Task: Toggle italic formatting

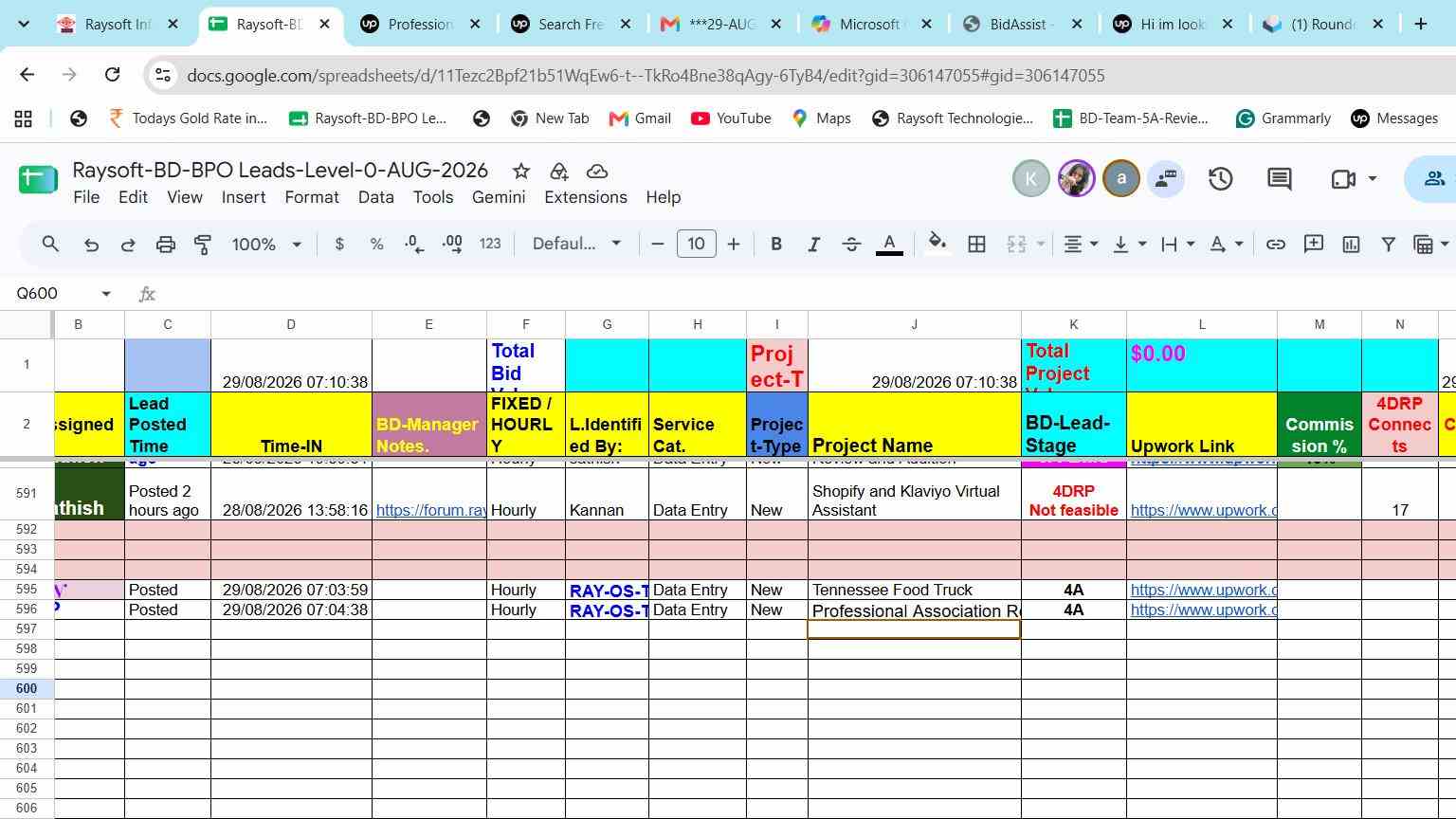Action: (813, 245)
